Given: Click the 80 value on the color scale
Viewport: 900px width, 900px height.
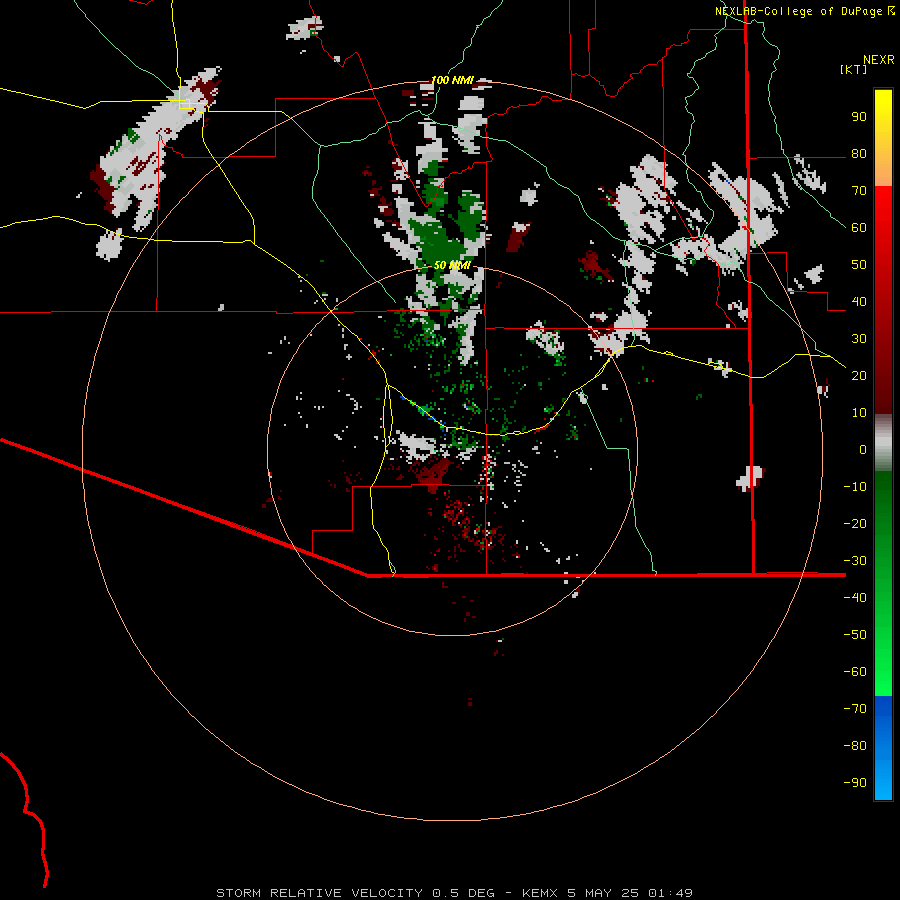Looking at the screenshot, I should coord(859,154).
